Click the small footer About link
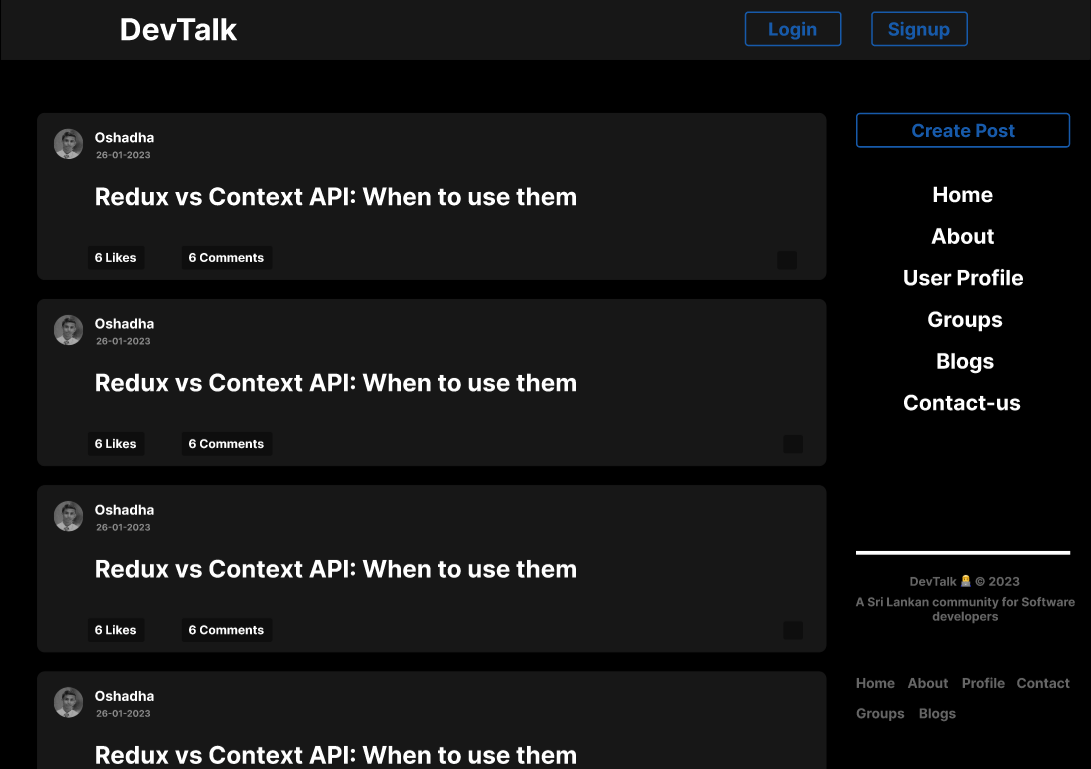Image resolution: width=1091 pixels, height=769 pixels. 927,683
